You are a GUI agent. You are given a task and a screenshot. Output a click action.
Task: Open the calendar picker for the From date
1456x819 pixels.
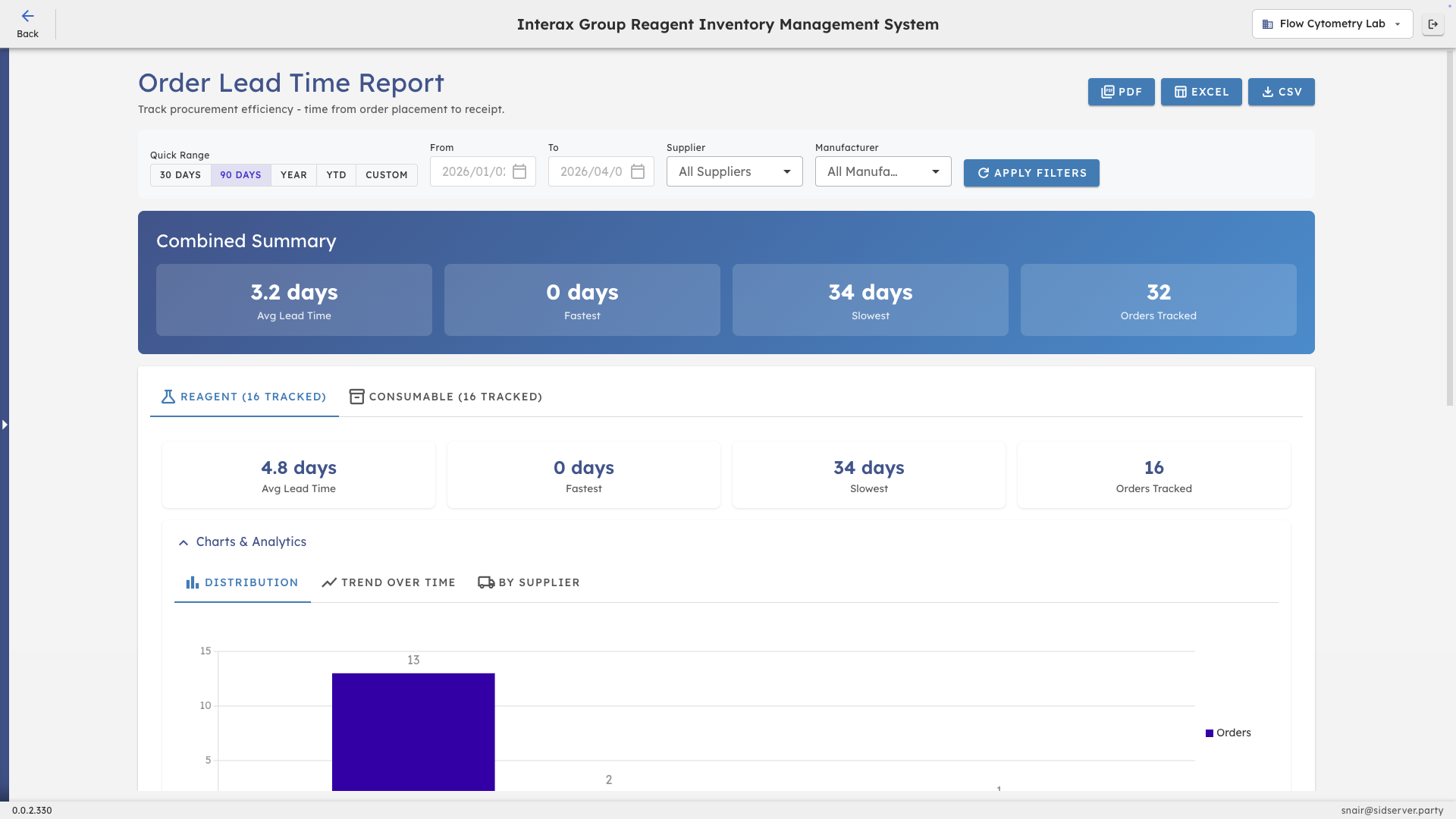click(519, 171)
